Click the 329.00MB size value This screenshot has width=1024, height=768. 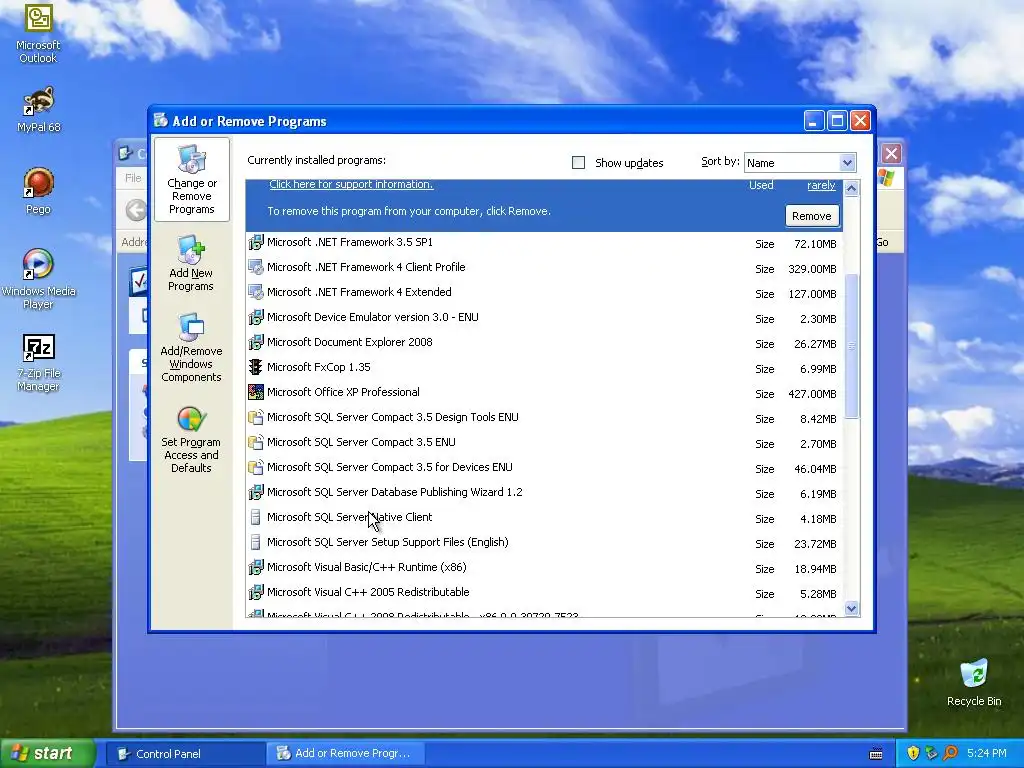[x=812, y=269]
